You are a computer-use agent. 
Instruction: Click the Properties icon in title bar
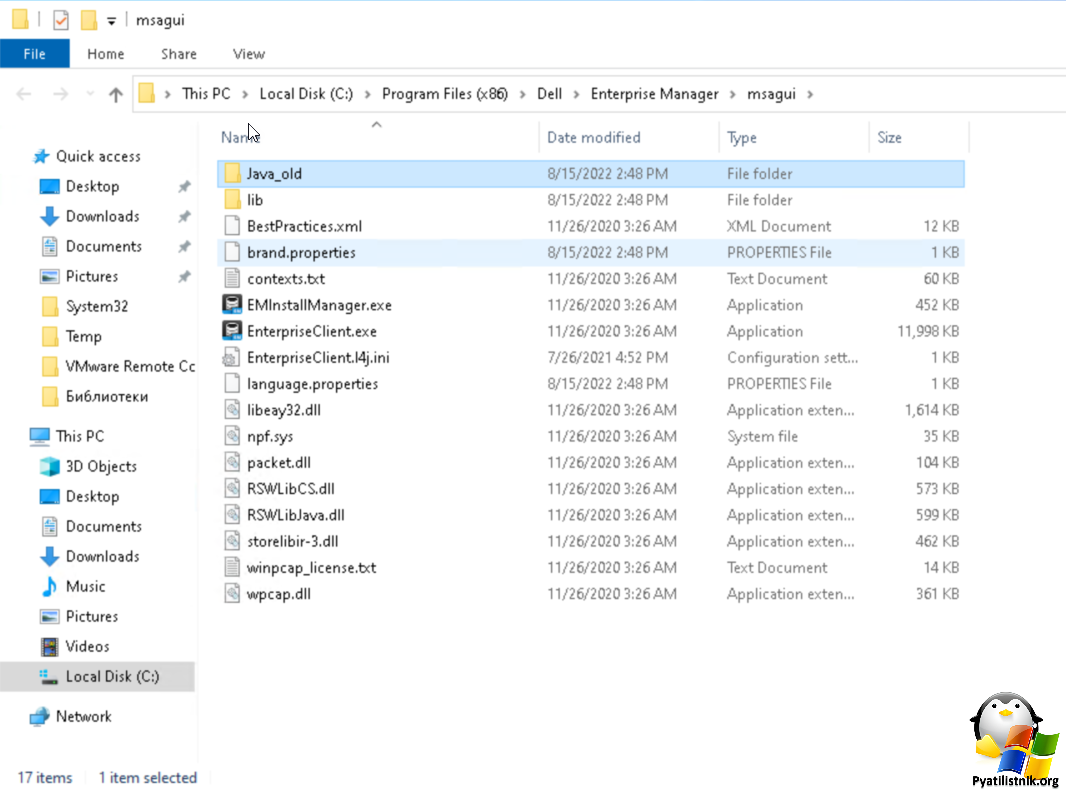pyautogui.click(x=61, y=20)
